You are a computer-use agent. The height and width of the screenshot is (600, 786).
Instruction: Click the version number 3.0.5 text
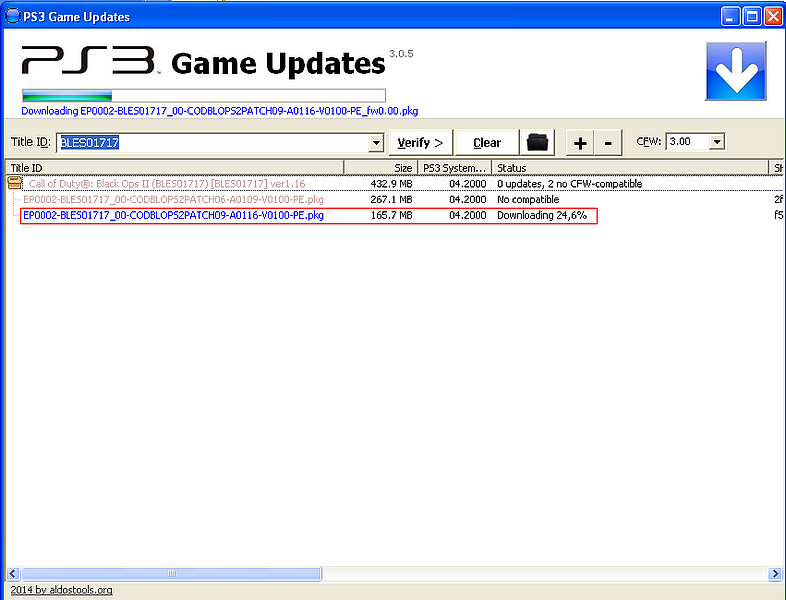pyautogui.click(x=401, y=54)
